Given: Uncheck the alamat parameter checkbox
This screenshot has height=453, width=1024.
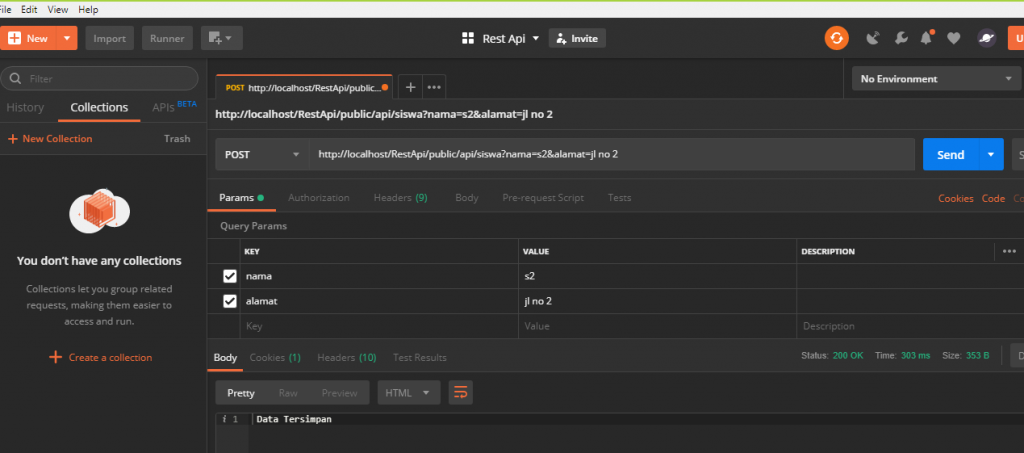Looking at the screenshot, I should tap(230, 301).
